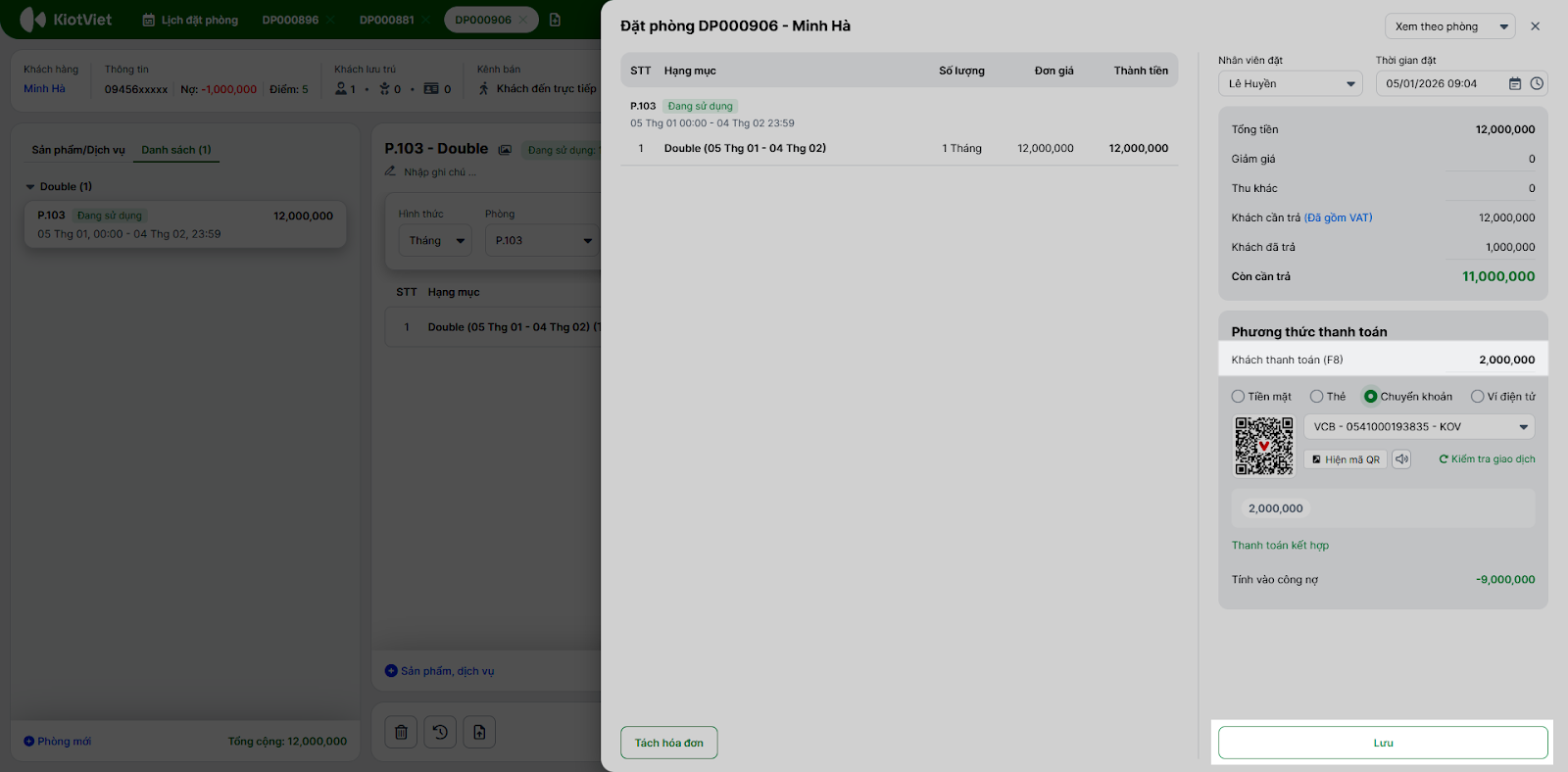1568x772 pixels.
Task: Open the booking history icon
Action: [x=440, y=732]
